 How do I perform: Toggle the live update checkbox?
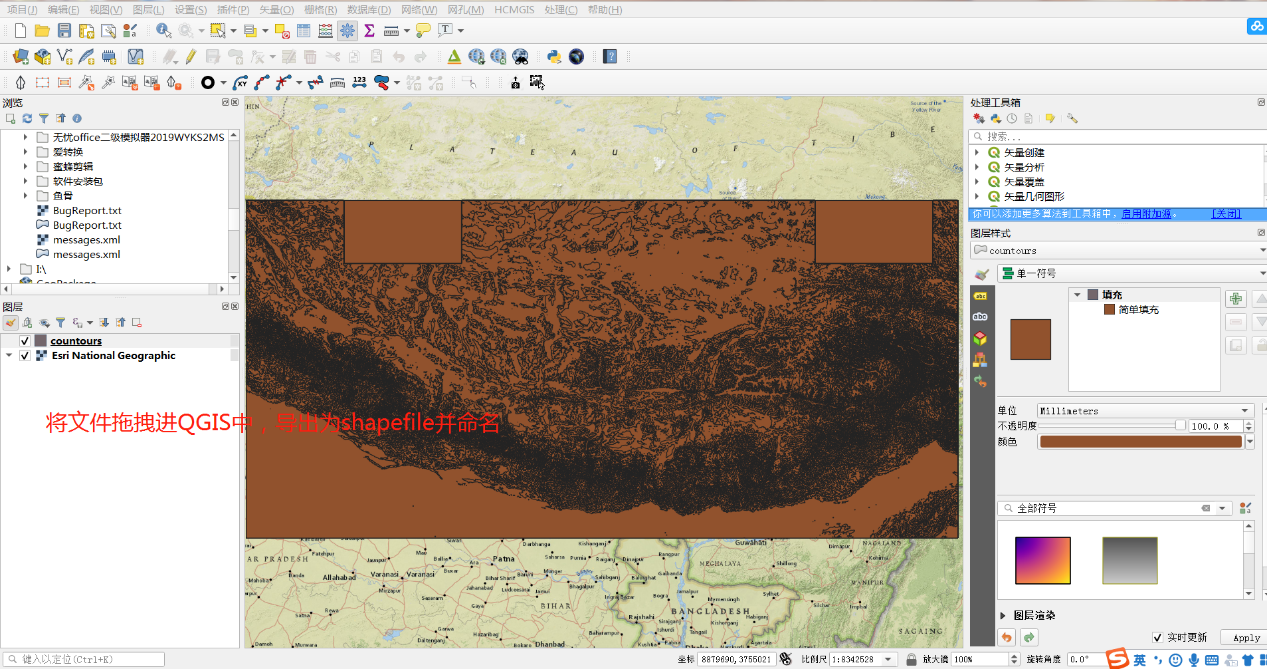point(1157,637)
